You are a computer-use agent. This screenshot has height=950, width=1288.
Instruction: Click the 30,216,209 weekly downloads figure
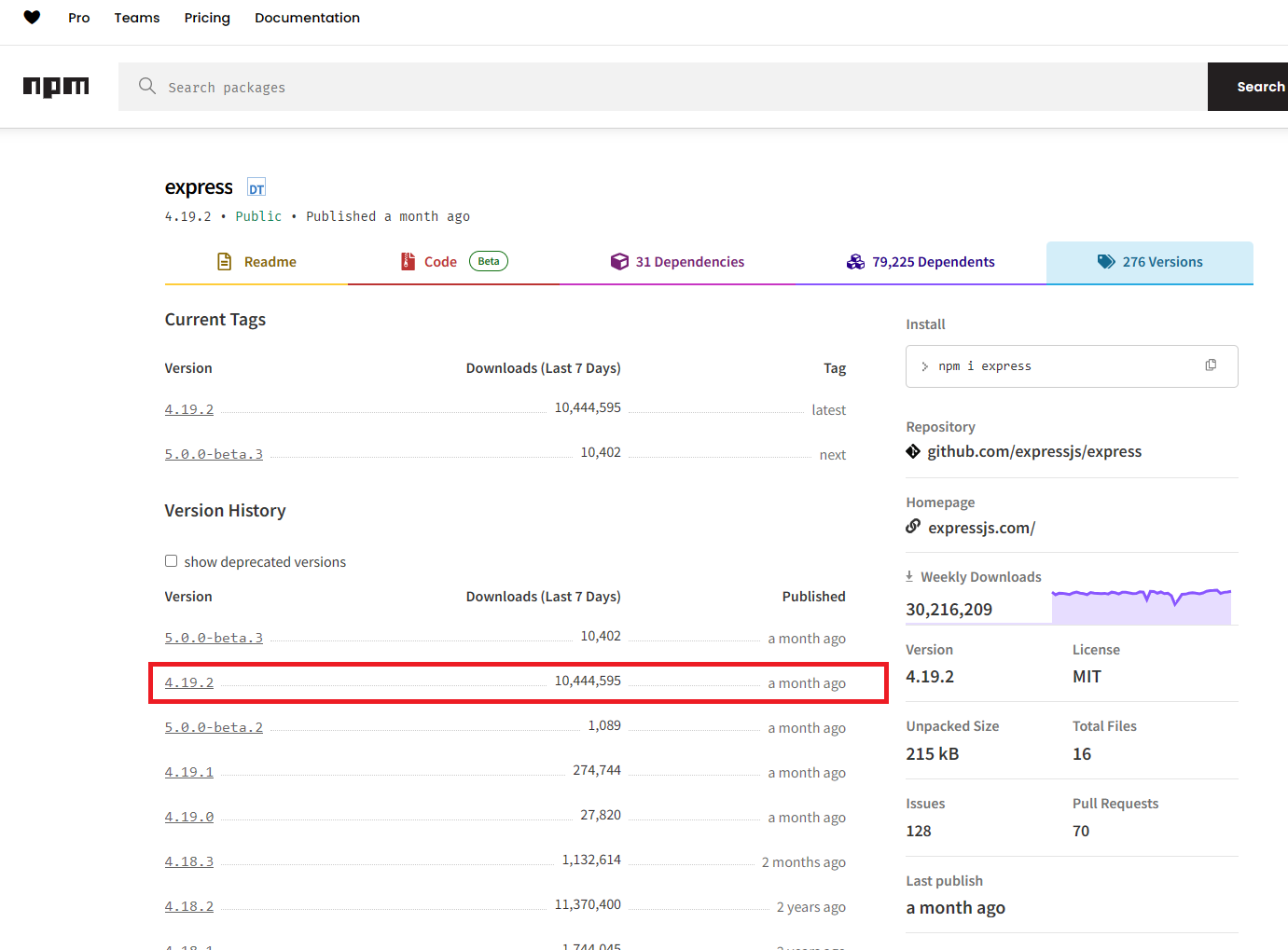[x=949, y=610]
